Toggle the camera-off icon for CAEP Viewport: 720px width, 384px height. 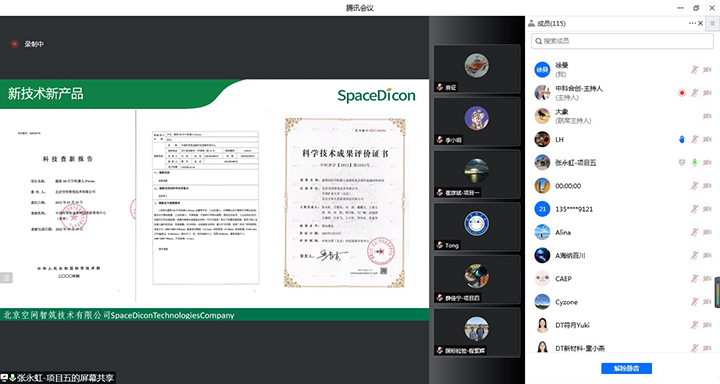[x=707, y=279]
